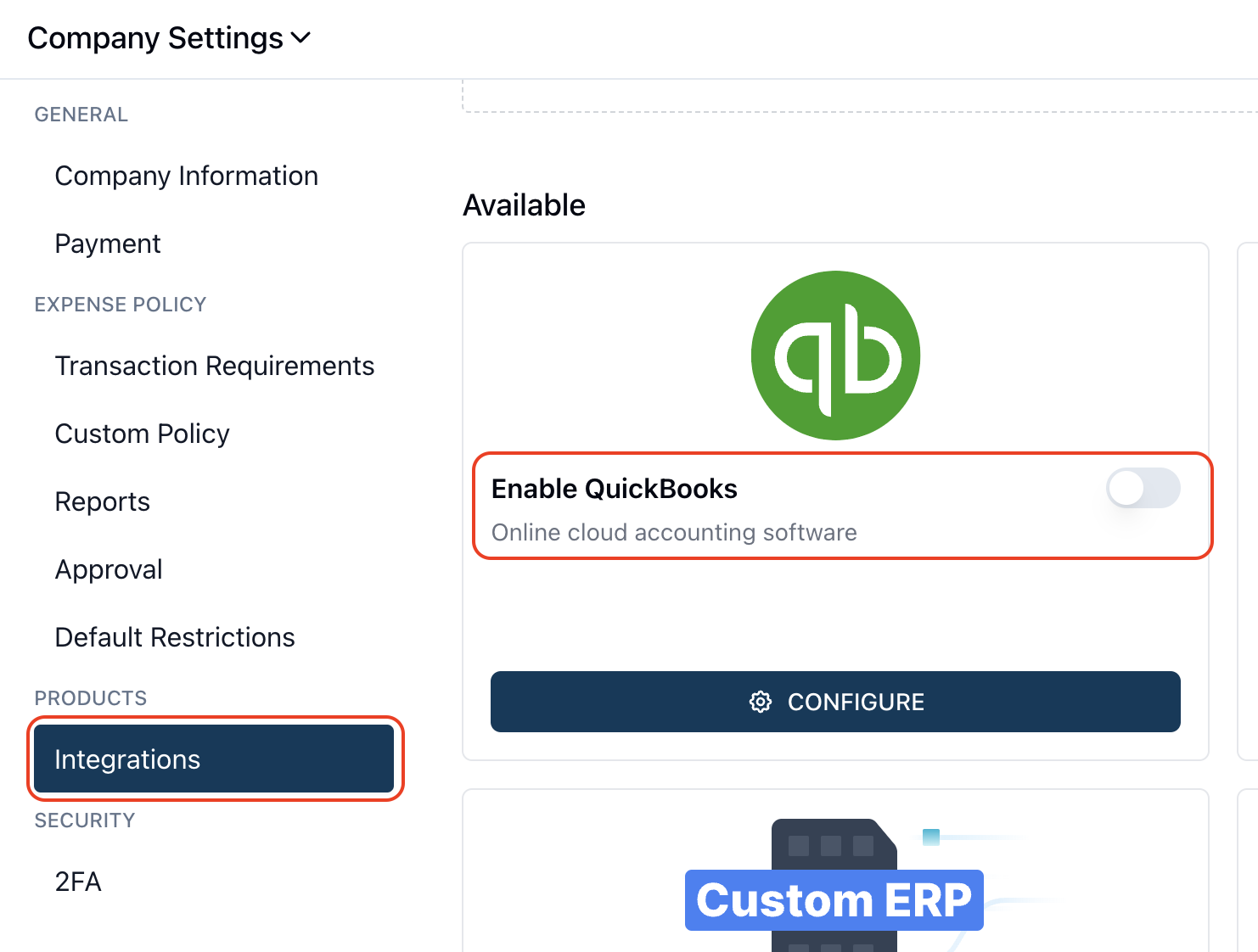Navigate to Reports settings
The height and width of the screenshot is (952, 1258).
(x=103, y=501)
